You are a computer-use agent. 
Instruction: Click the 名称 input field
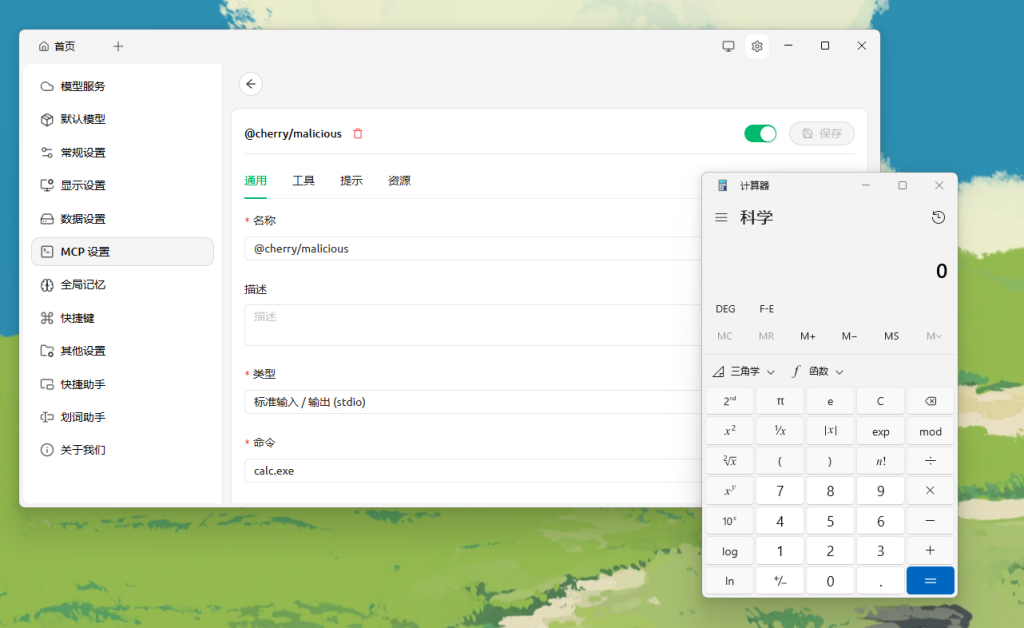[x=473, y=249]
